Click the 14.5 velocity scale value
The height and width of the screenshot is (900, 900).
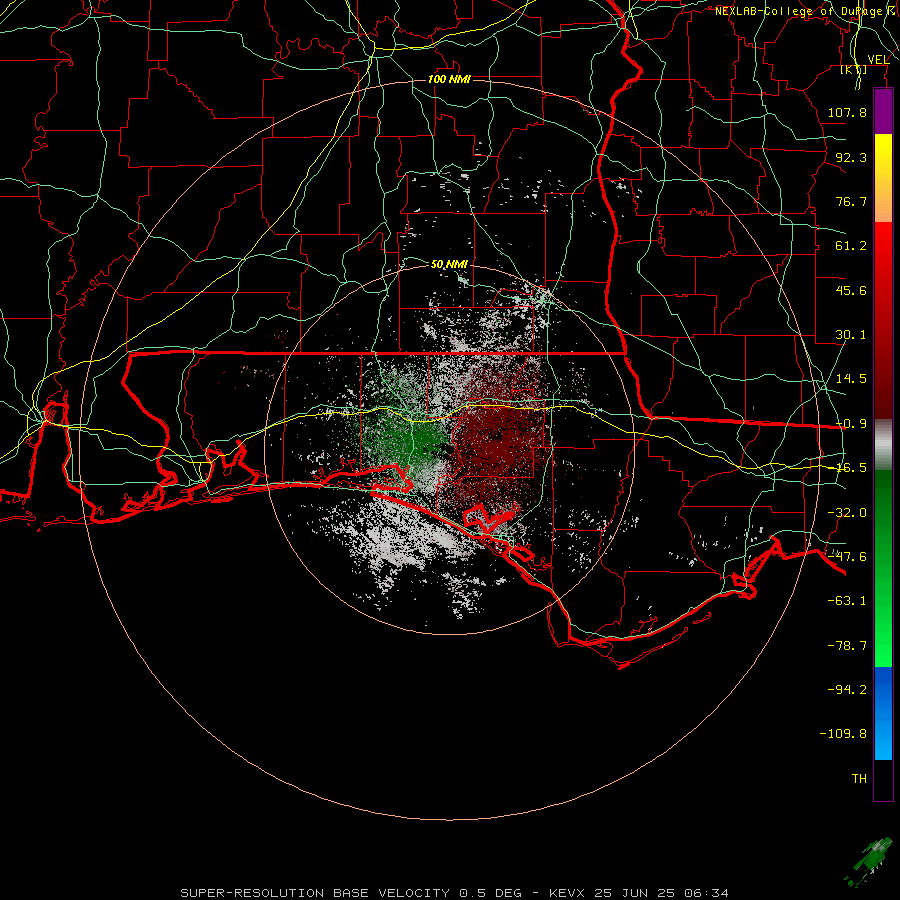(x=851, y=379)
